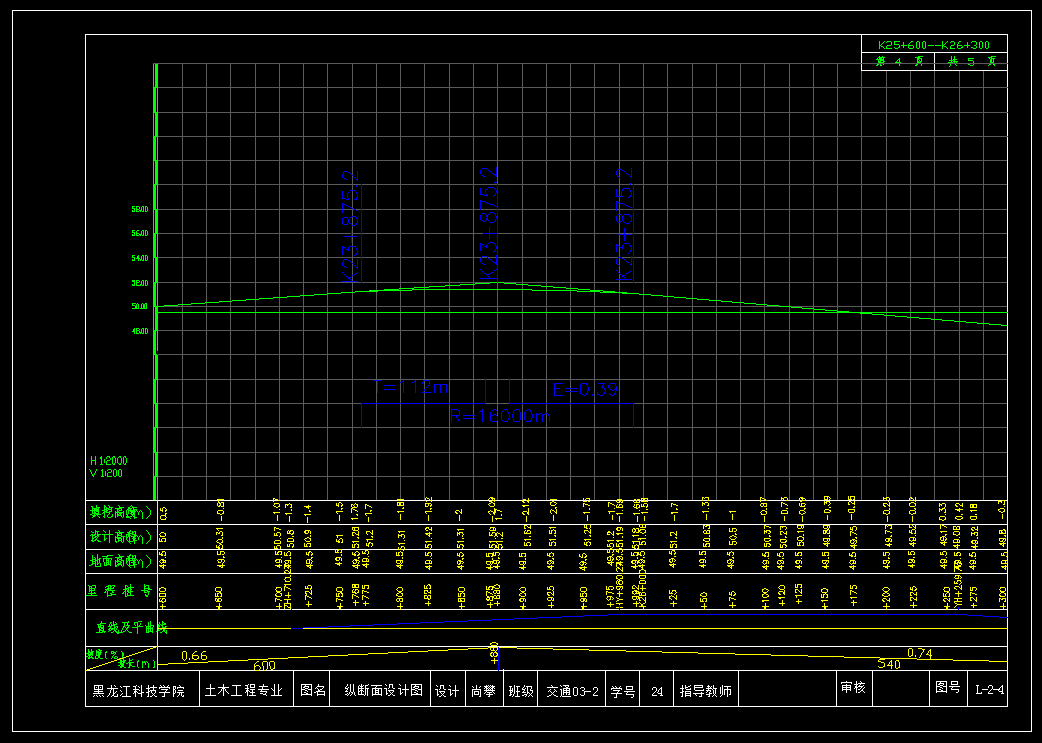Viewport: 1042px width, 743px height.
Task: Select the 直线及平曲线 row label
Action: coord(132,628)
